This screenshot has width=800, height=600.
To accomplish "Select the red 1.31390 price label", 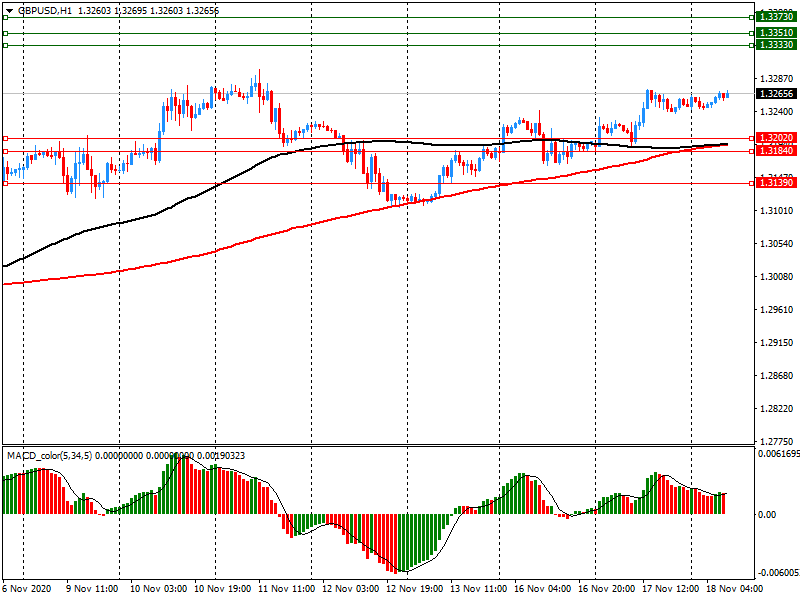I will 776,184.
